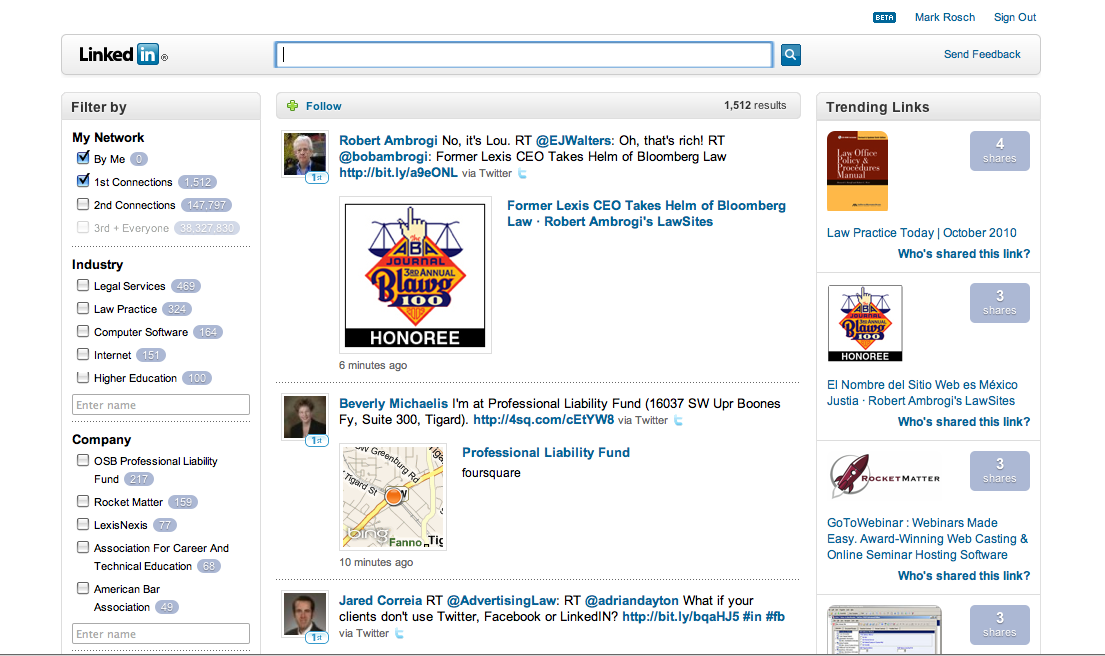Check the LexisNexis company filter
Image resolution: width=1105 pixels, height=656 pixels.
tap(83, 524)
